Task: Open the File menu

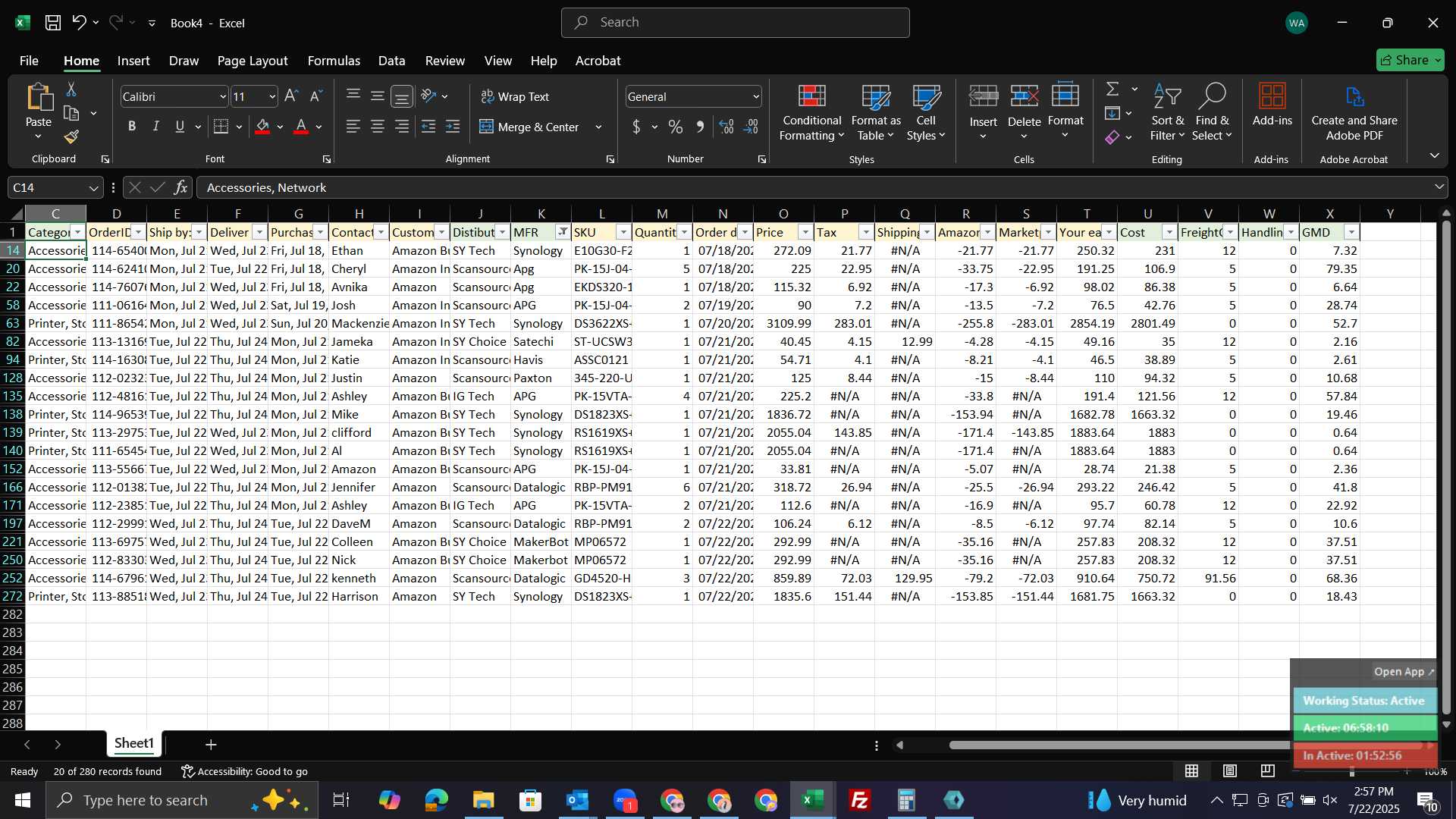Action: click(x=29, y=61)
